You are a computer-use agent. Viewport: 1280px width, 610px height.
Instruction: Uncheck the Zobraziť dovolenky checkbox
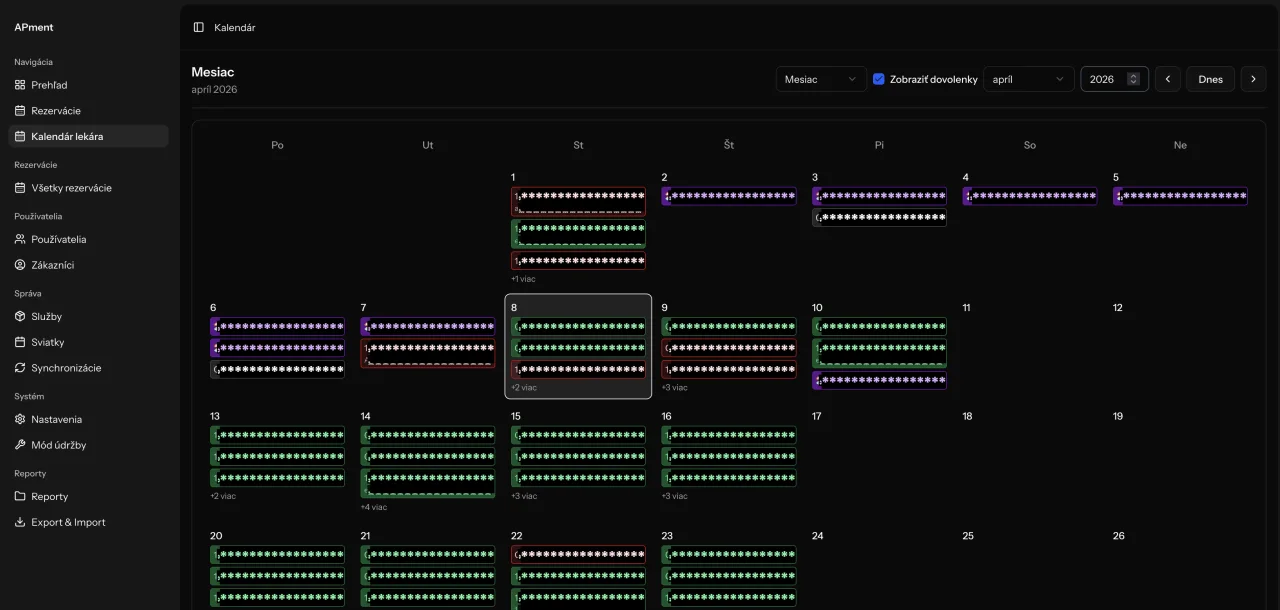tap(879, 79)
